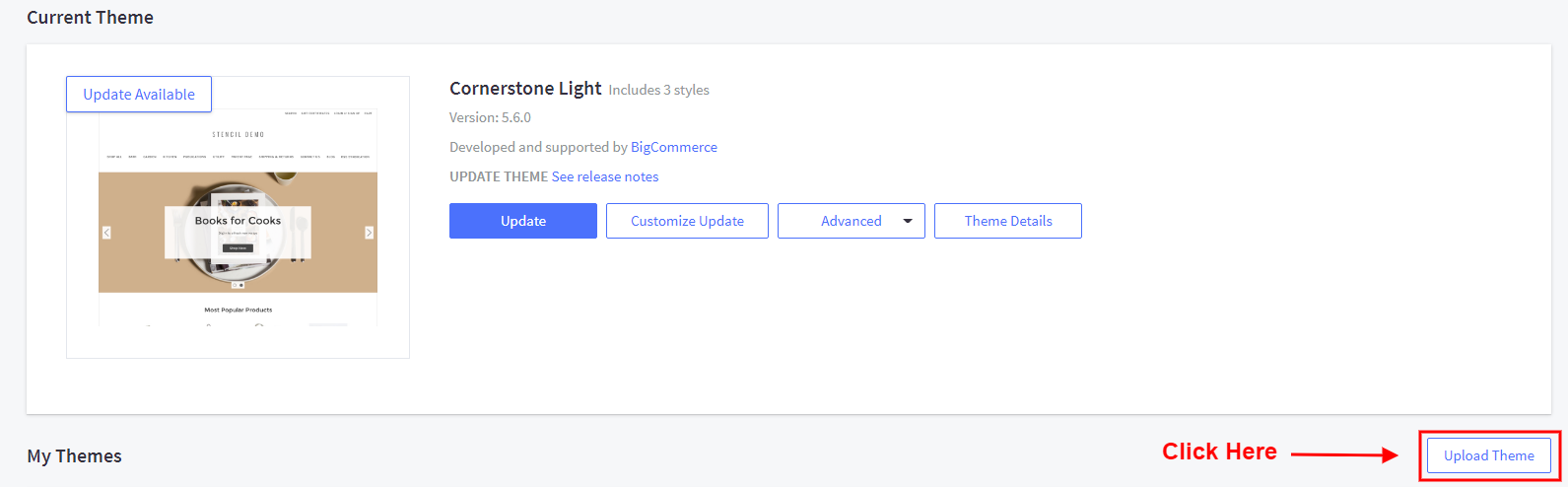
Task: Click the right carousel arrow in theme preview
Action: 370,233
